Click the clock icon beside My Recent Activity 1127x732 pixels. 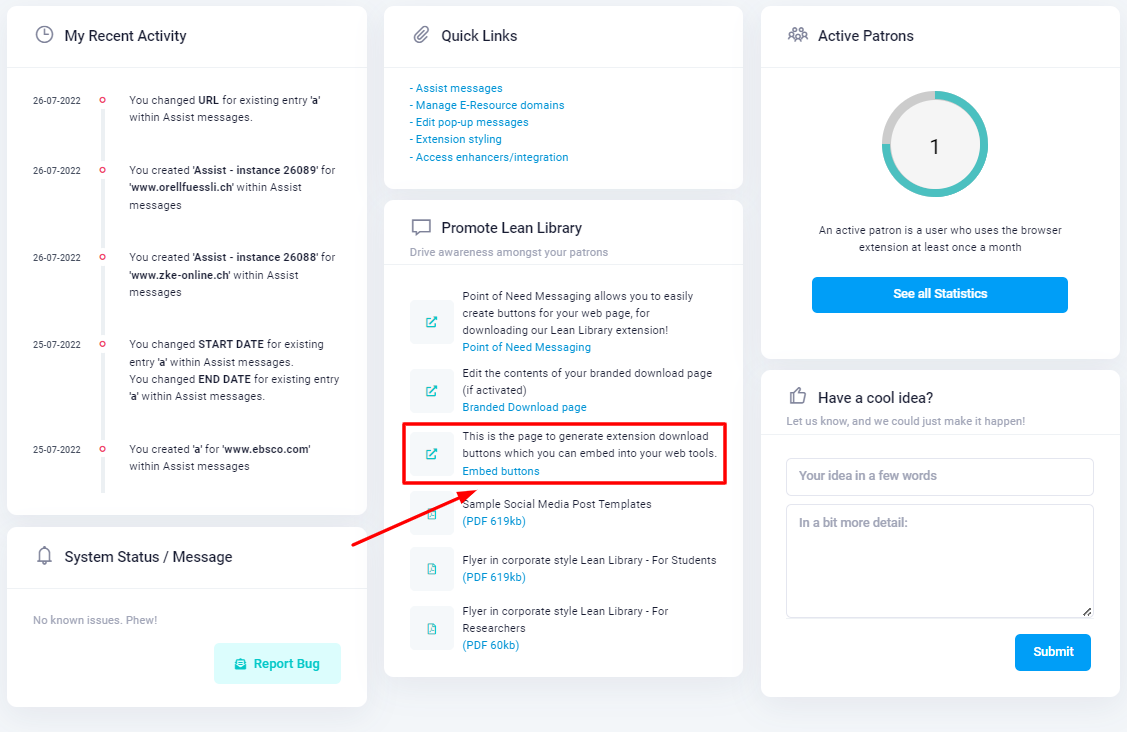click(x=43, y=35)
